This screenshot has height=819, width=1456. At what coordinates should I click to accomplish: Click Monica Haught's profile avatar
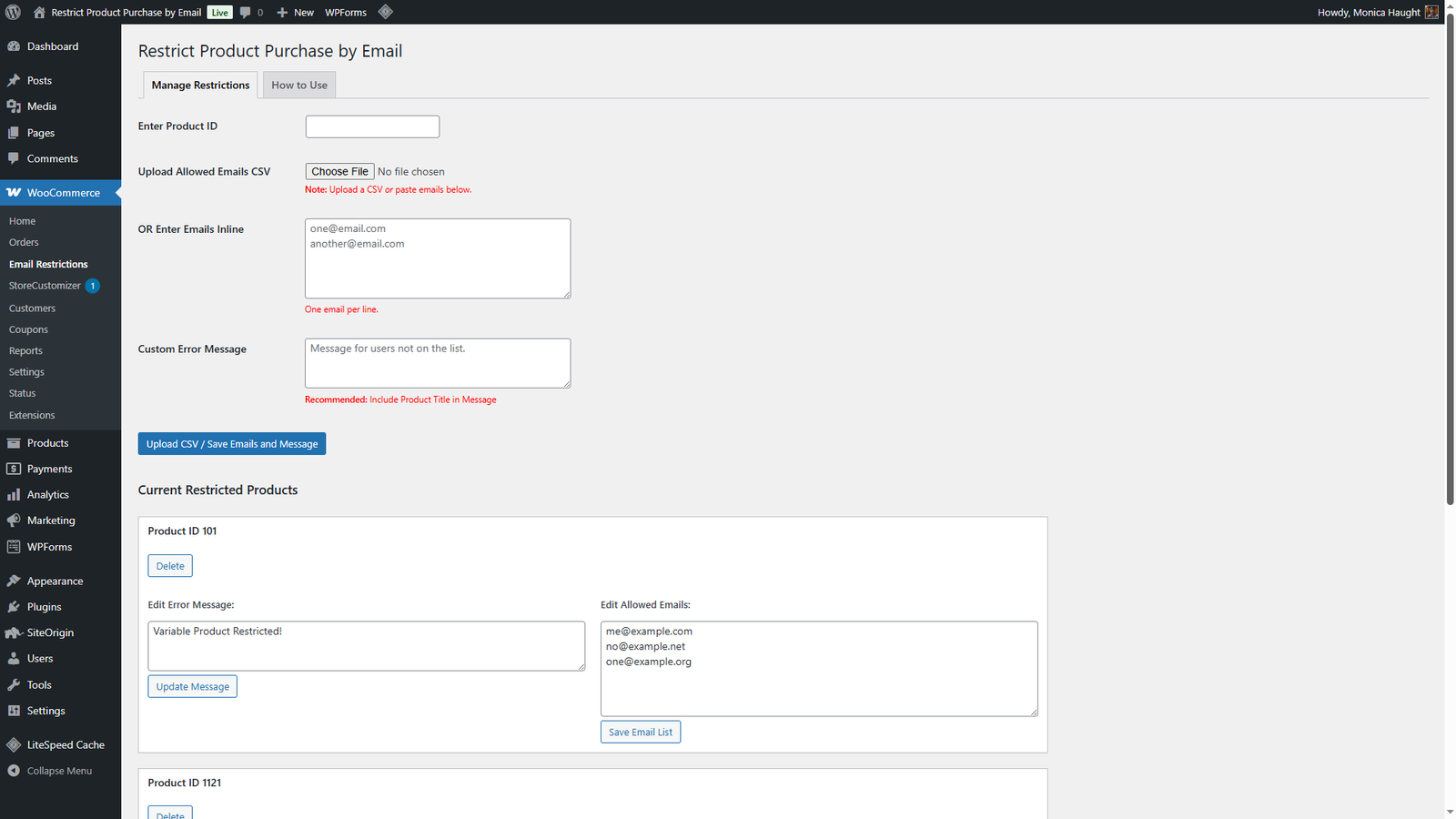1431,12
